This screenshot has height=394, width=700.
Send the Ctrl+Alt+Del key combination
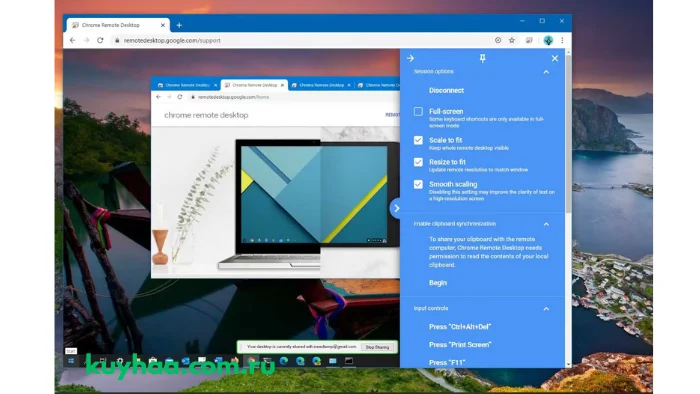tap(460, 327)
